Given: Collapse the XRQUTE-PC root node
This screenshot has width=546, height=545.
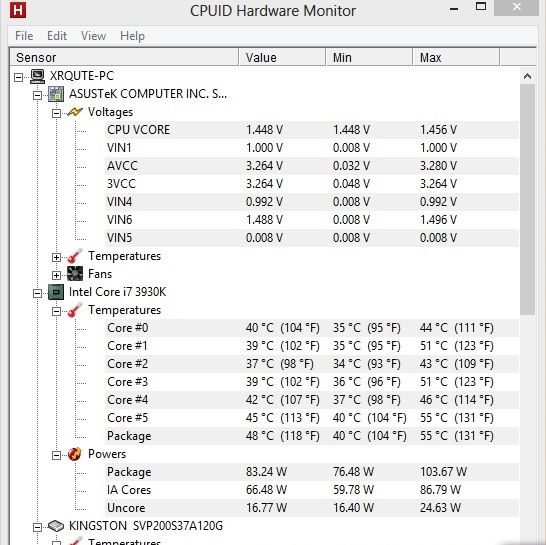Looking at the screenshot, I should point(18,77).
